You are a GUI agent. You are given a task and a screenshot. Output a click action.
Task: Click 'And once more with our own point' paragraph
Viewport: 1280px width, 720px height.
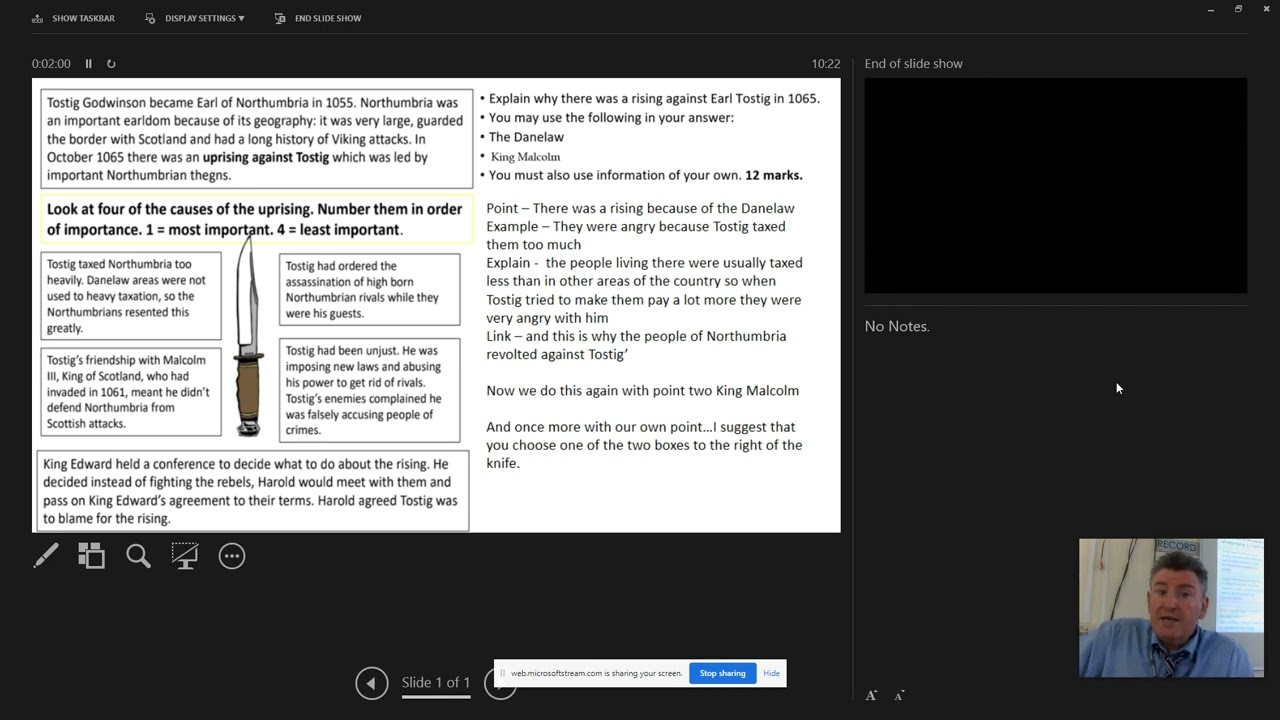[644, 445]
